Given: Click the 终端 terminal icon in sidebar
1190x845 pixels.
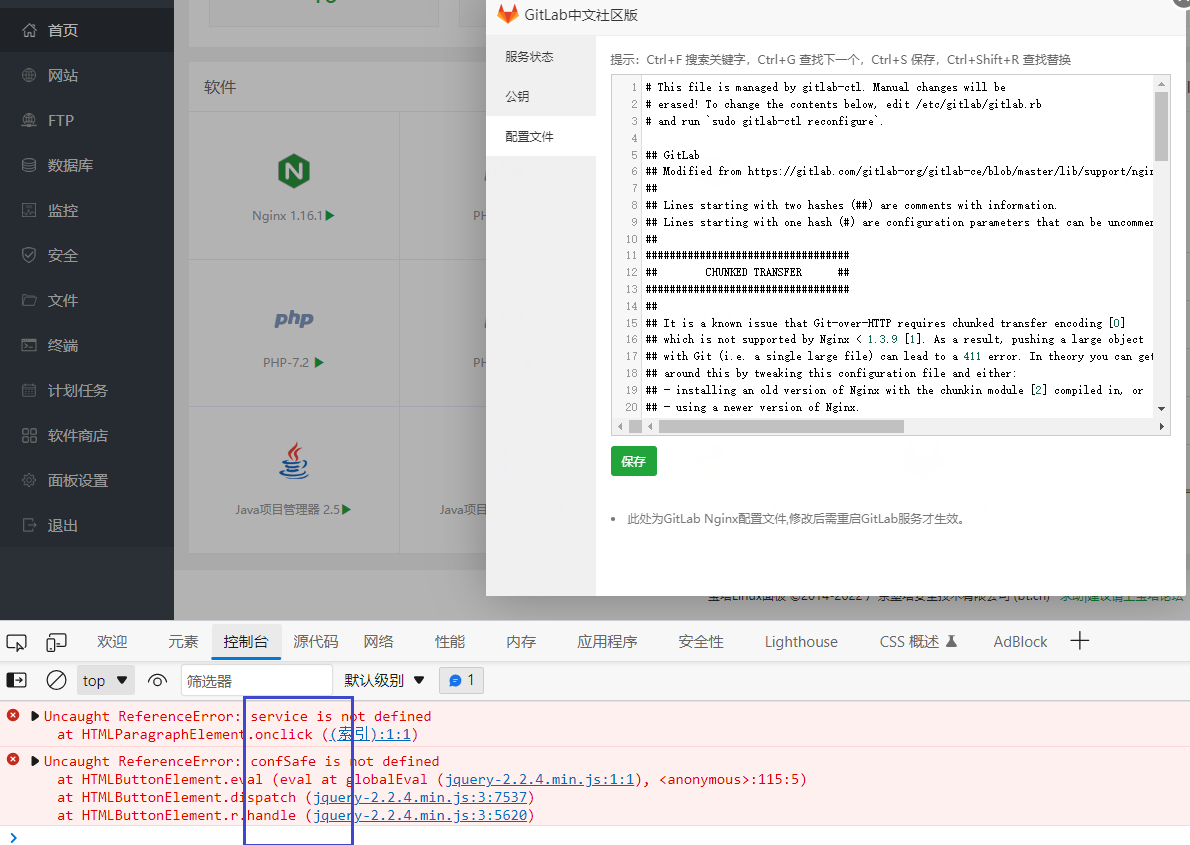Looking at the screenshot, I should coord(29,345).
